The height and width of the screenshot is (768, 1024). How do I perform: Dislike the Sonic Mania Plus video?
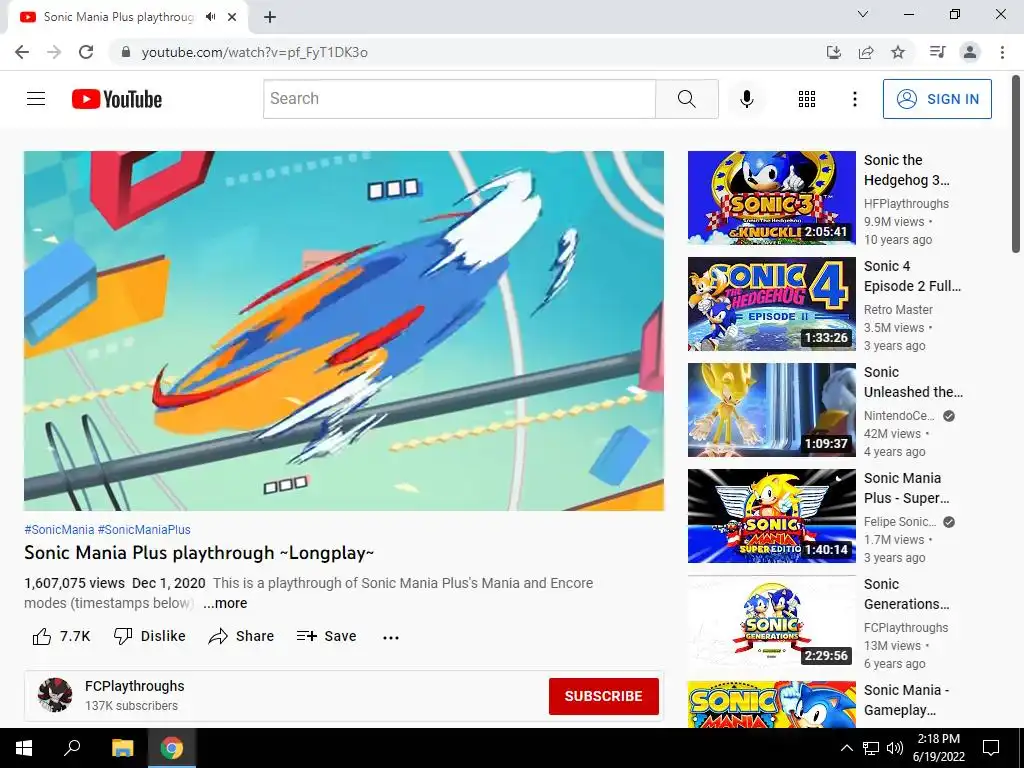pos(150,636)
